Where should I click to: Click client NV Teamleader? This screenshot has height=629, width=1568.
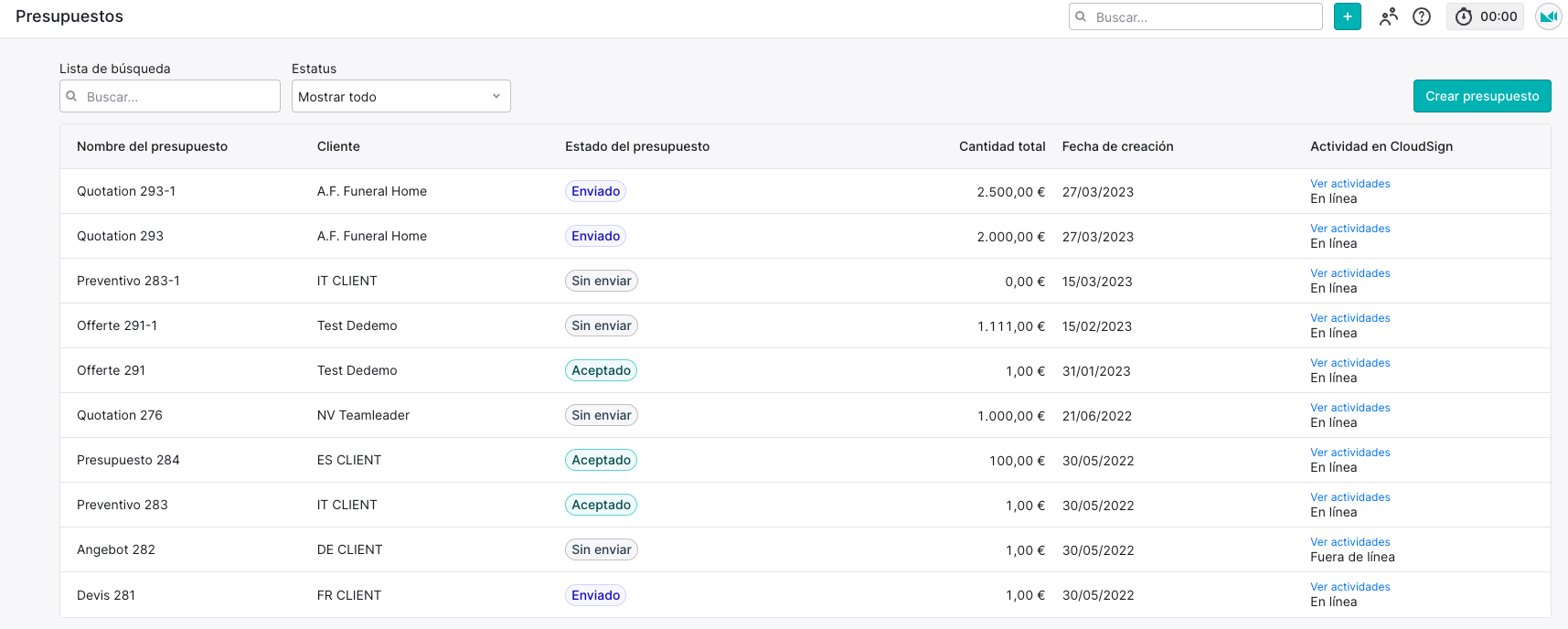[363, 415]
